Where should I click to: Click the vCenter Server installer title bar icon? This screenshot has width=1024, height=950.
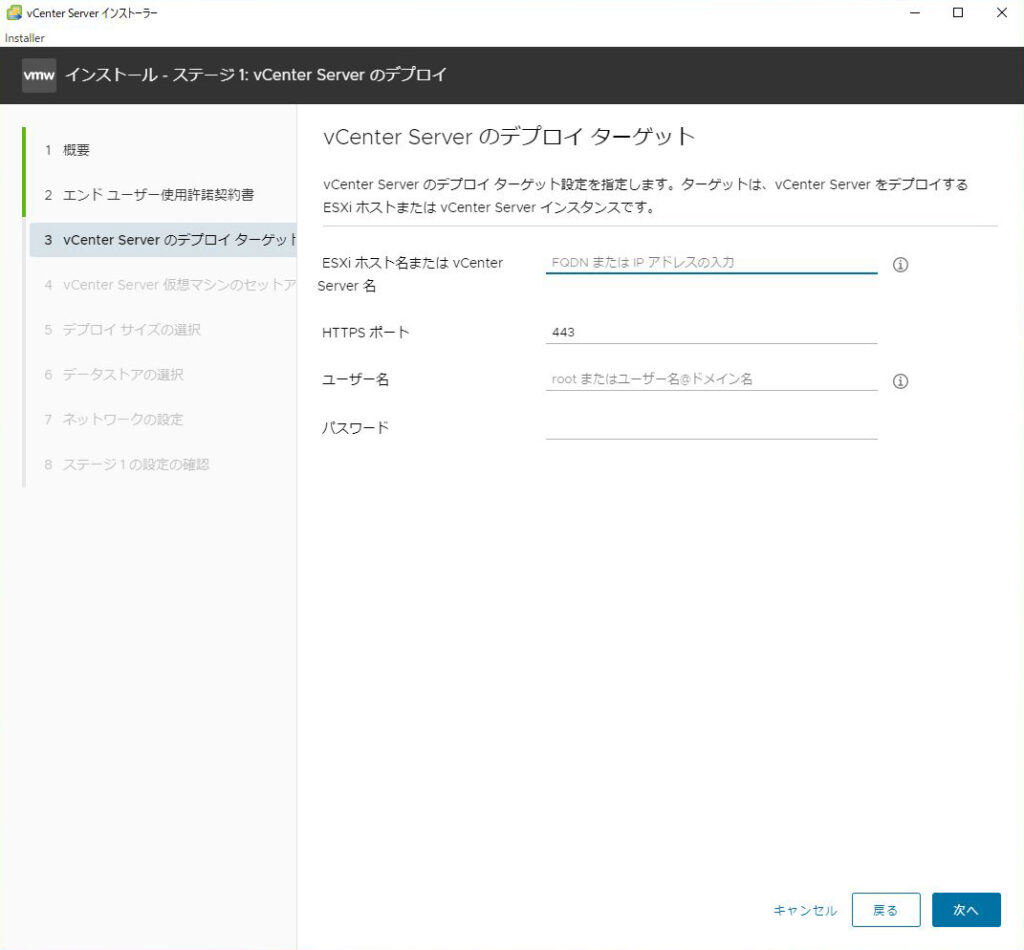pos(13,12)
